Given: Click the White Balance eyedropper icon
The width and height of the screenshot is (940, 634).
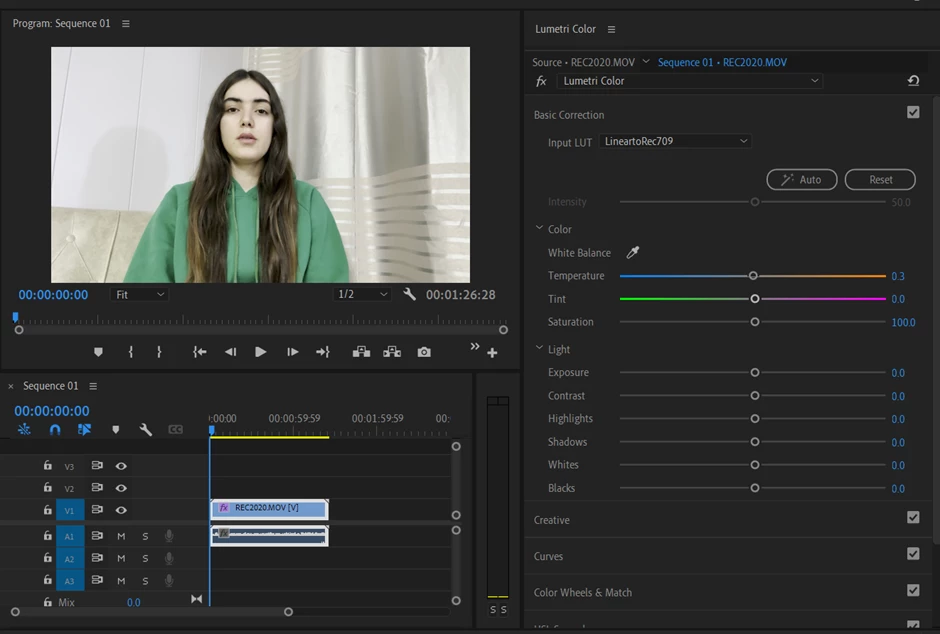Looking at the screenshot, I should (632, 253).
